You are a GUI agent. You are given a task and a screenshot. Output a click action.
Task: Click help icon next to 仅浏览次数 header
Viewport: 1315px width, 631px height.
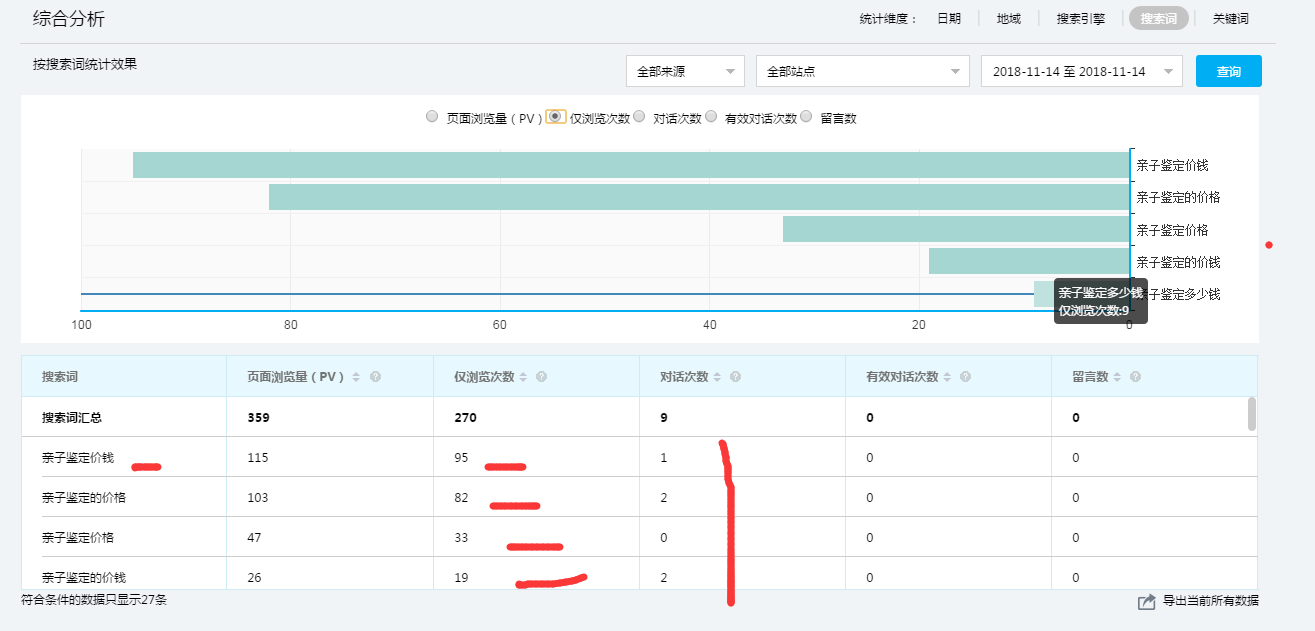coord(542,377)
